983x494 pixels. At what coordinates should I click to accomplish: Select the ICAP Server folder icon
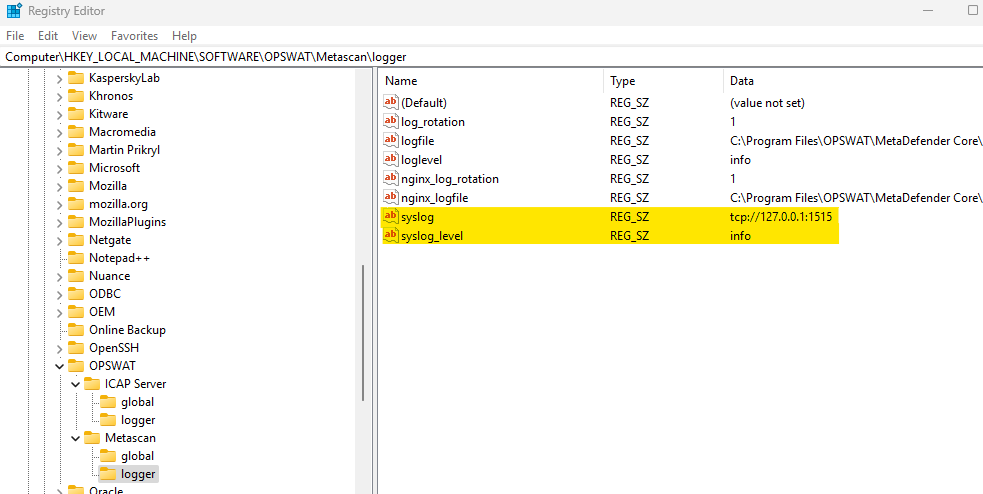[92, 384]
